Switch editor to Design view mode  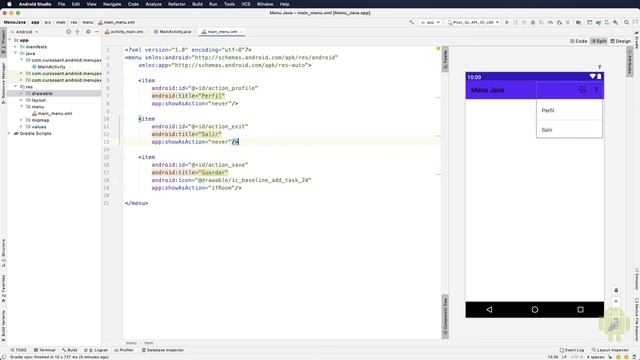620,41
